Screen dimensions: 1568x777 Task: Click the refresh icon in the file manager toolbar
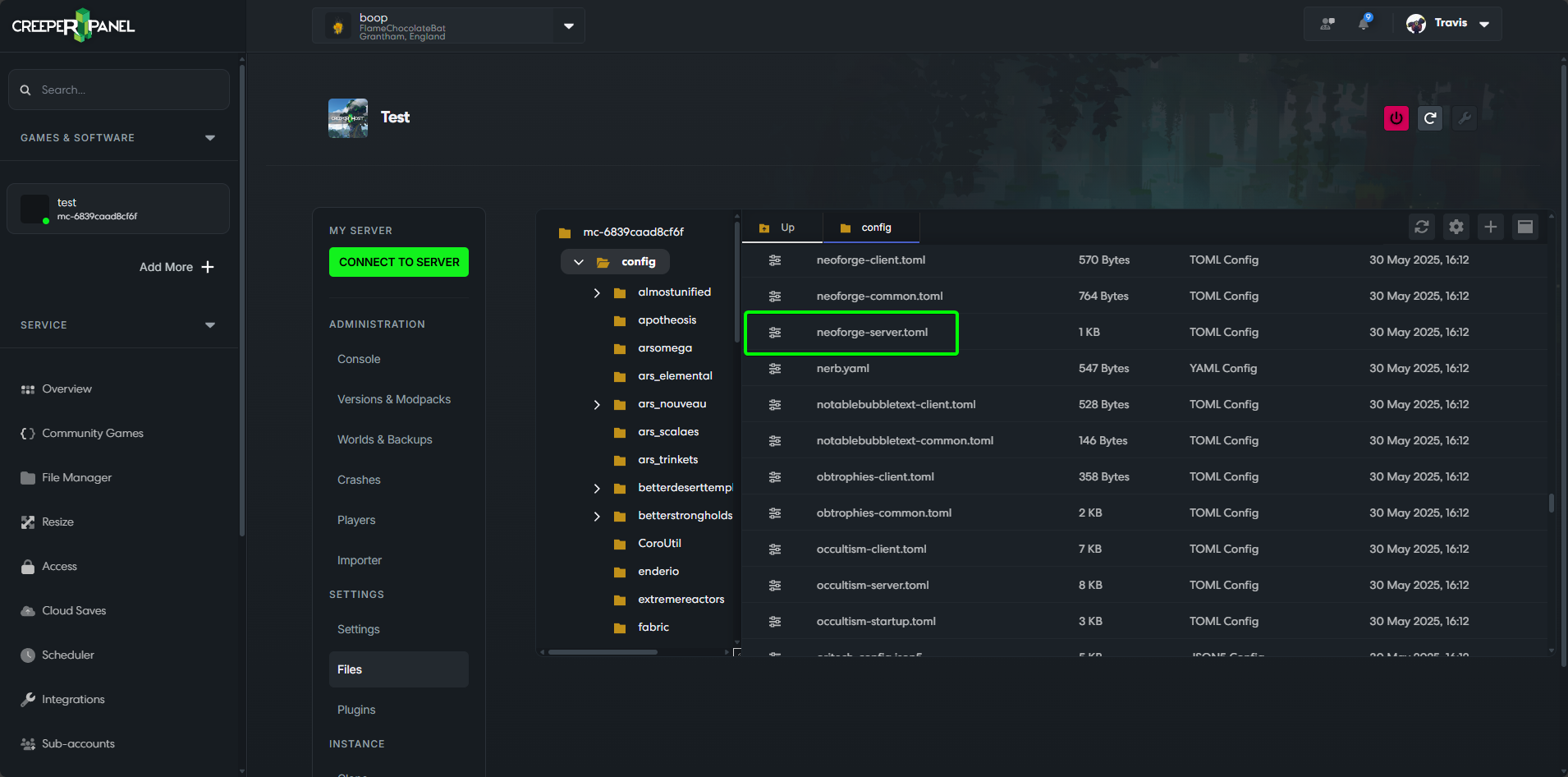pyautogui.click(x=1422, y=227)
